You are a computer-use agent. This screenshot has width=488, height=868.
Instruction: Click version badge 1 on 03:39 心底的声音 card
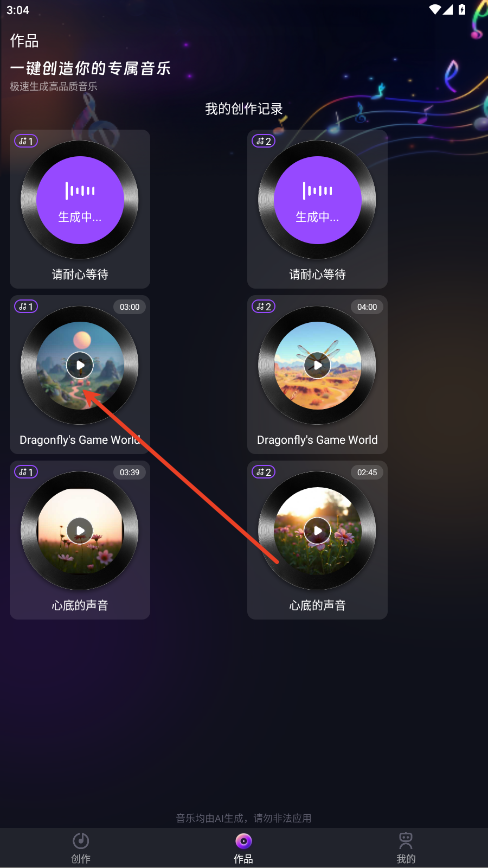25,472
